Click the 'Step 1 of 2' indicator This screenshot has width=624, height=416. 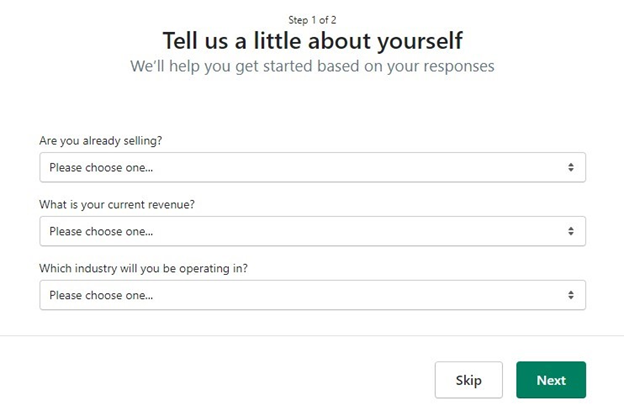312,19
